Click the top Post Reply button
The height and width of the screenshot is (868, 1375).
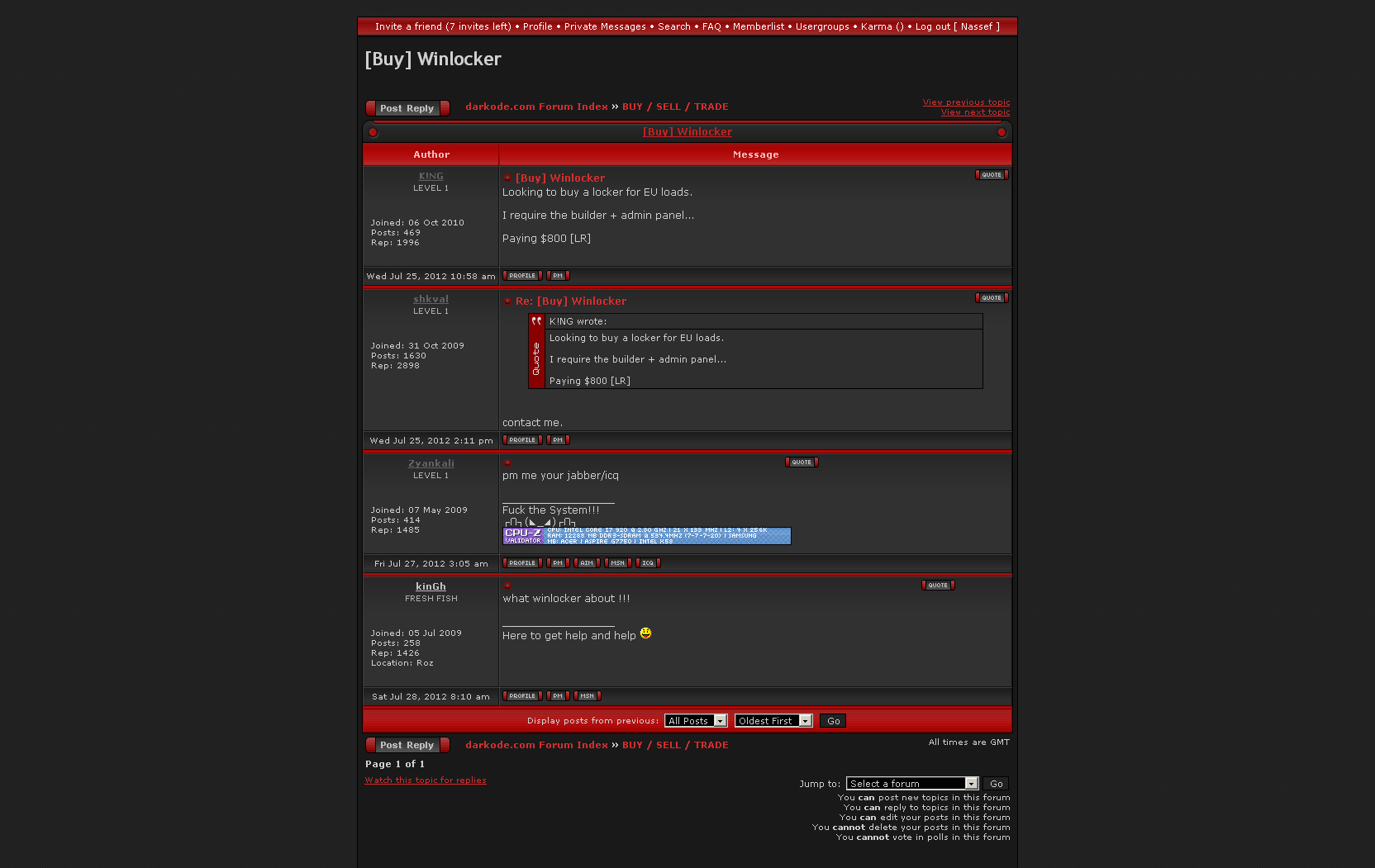pyautogui.click(x=407, y=108)
